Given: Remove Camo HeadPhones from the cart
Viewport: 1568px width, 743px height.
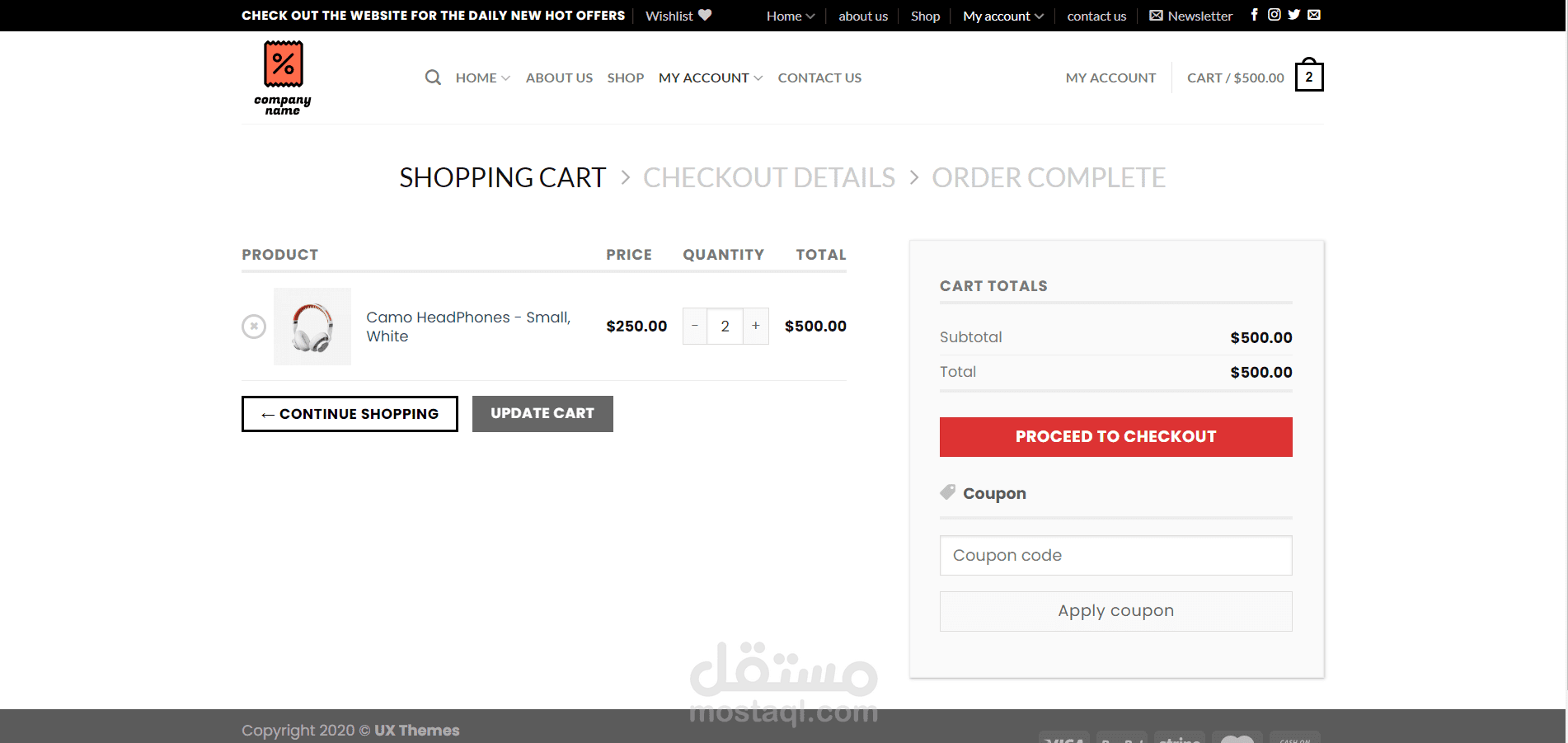Looking at the screenshot, I should pyautogui.click(x=254, y=327).
